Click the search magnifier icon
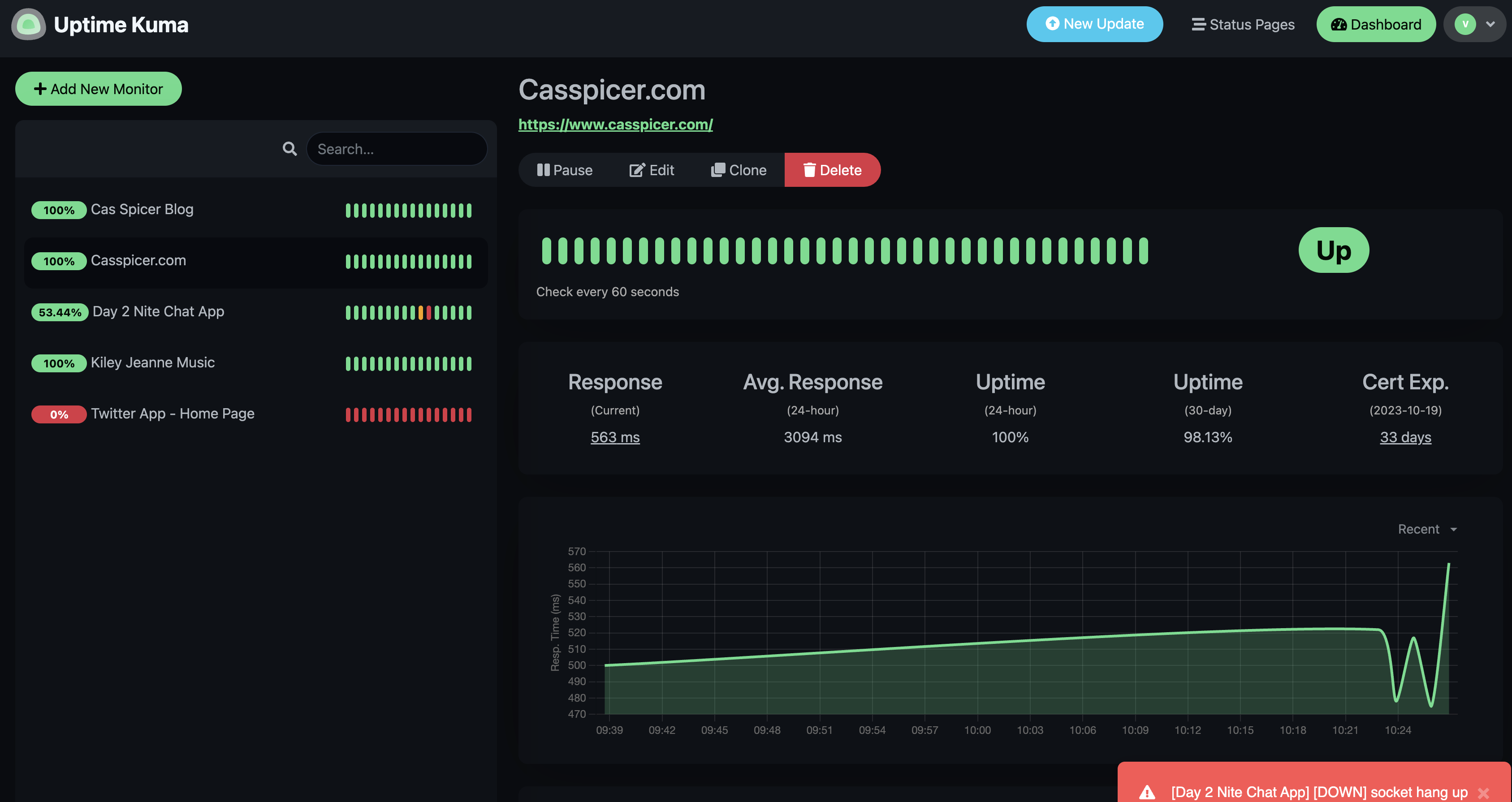 point(289,149)
